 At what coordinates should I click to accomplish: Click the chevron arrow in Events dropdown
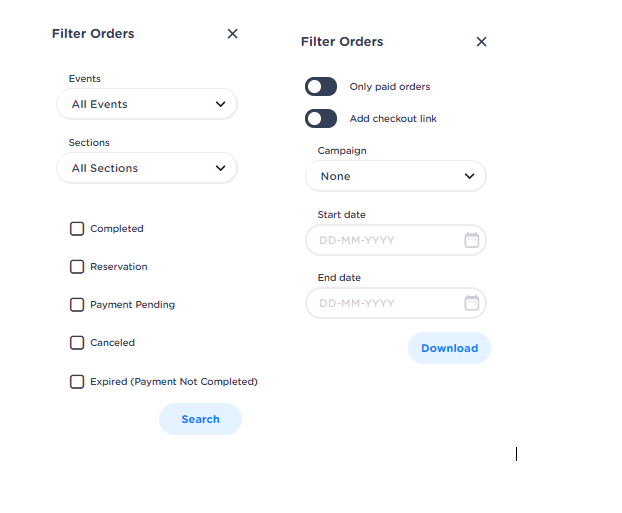click(x=221, y=104)
